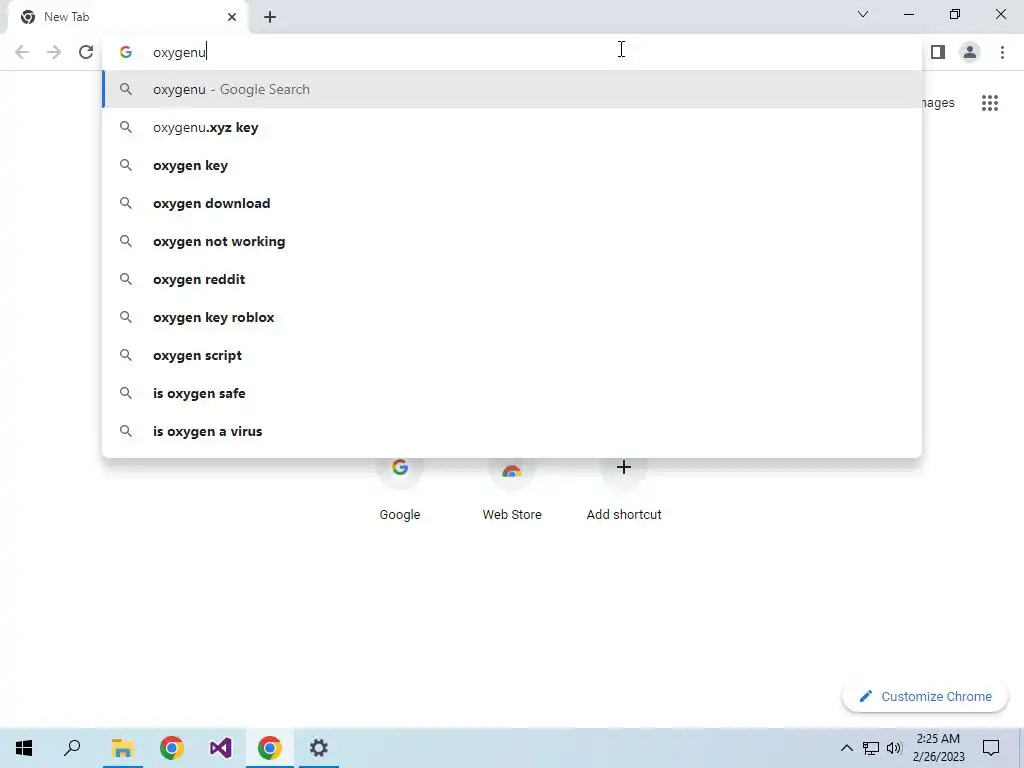The width and height of the screenshot is (1024, 768).
Task: Click the Customize Chrome button
Action: point(925,696)
